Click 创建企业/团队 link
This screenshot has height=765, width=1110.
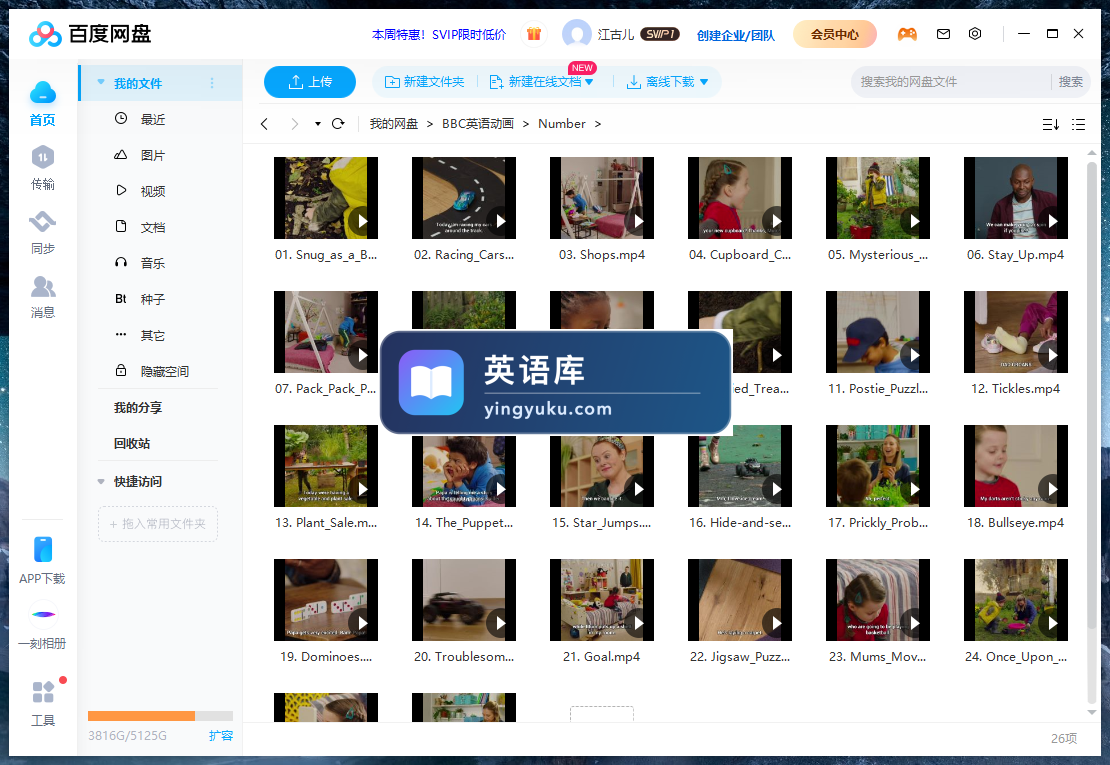click(x=736, y=35)
